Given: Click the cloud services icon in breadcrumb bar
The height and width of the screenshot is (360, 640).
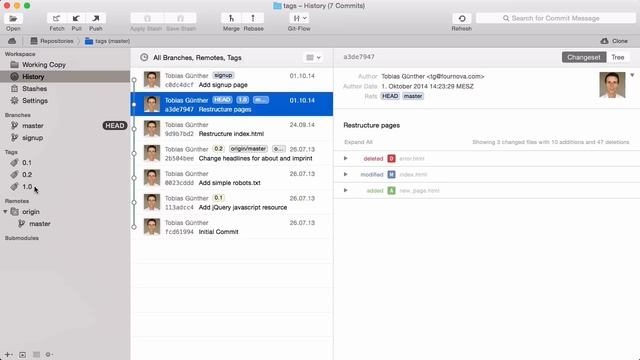Looking at the screenshot, I should (x=12, y=41).
